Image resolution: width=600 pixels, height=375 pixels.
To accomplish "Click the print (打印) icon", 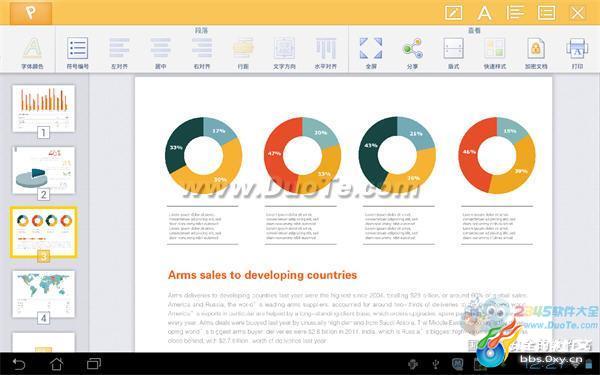I will (577, 52).
